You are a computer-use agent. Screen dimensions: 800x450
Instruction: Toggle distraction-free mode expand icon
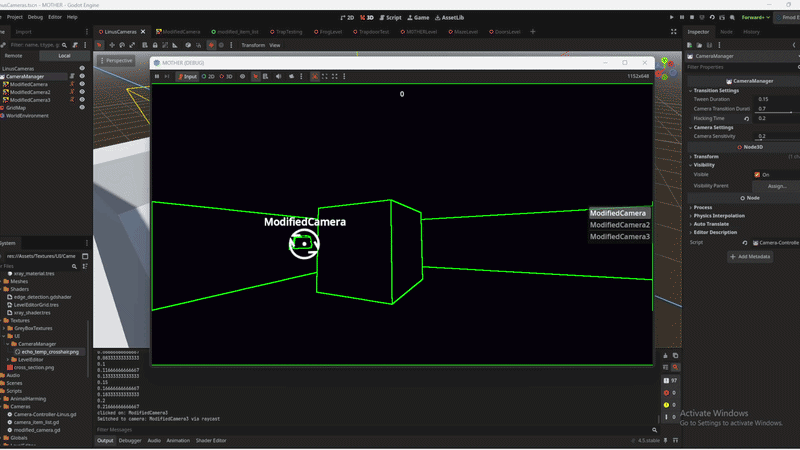675,32
